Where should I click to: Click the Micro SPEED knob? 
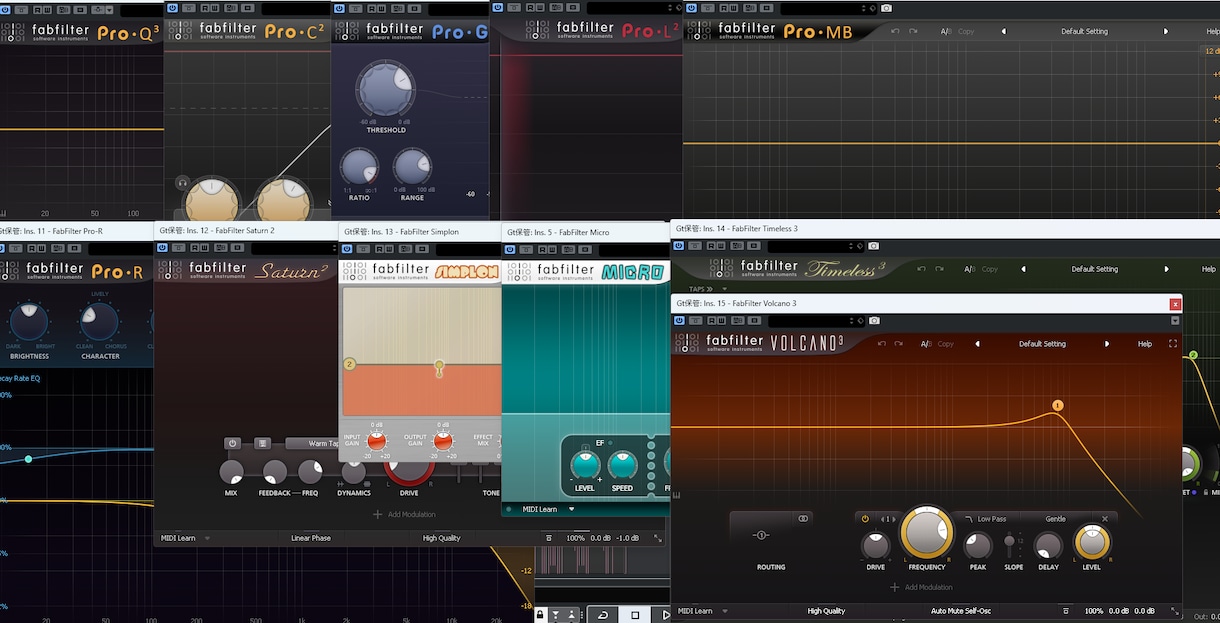click(x=622, y=465)
